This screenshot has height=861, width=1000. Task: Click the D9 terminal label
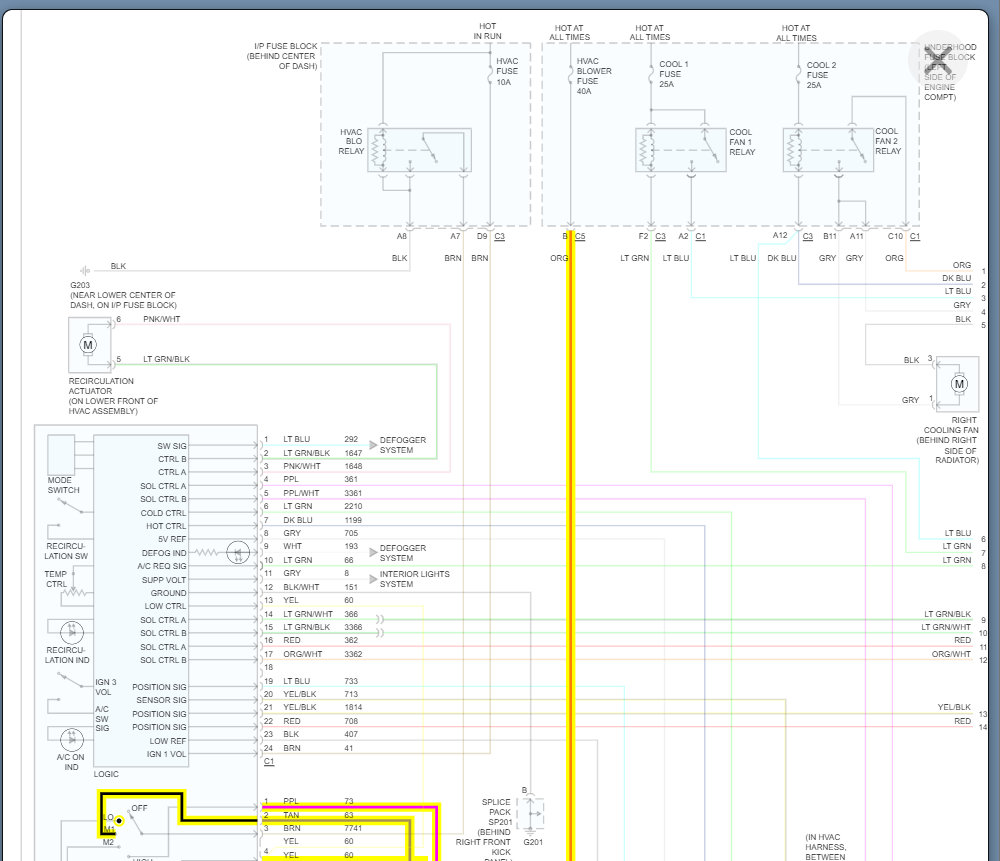point(482,237)
